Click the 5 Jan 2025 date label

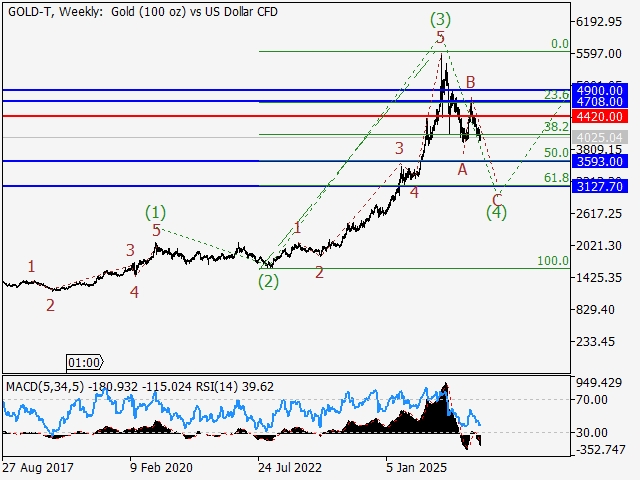click(x=416, y=467)
